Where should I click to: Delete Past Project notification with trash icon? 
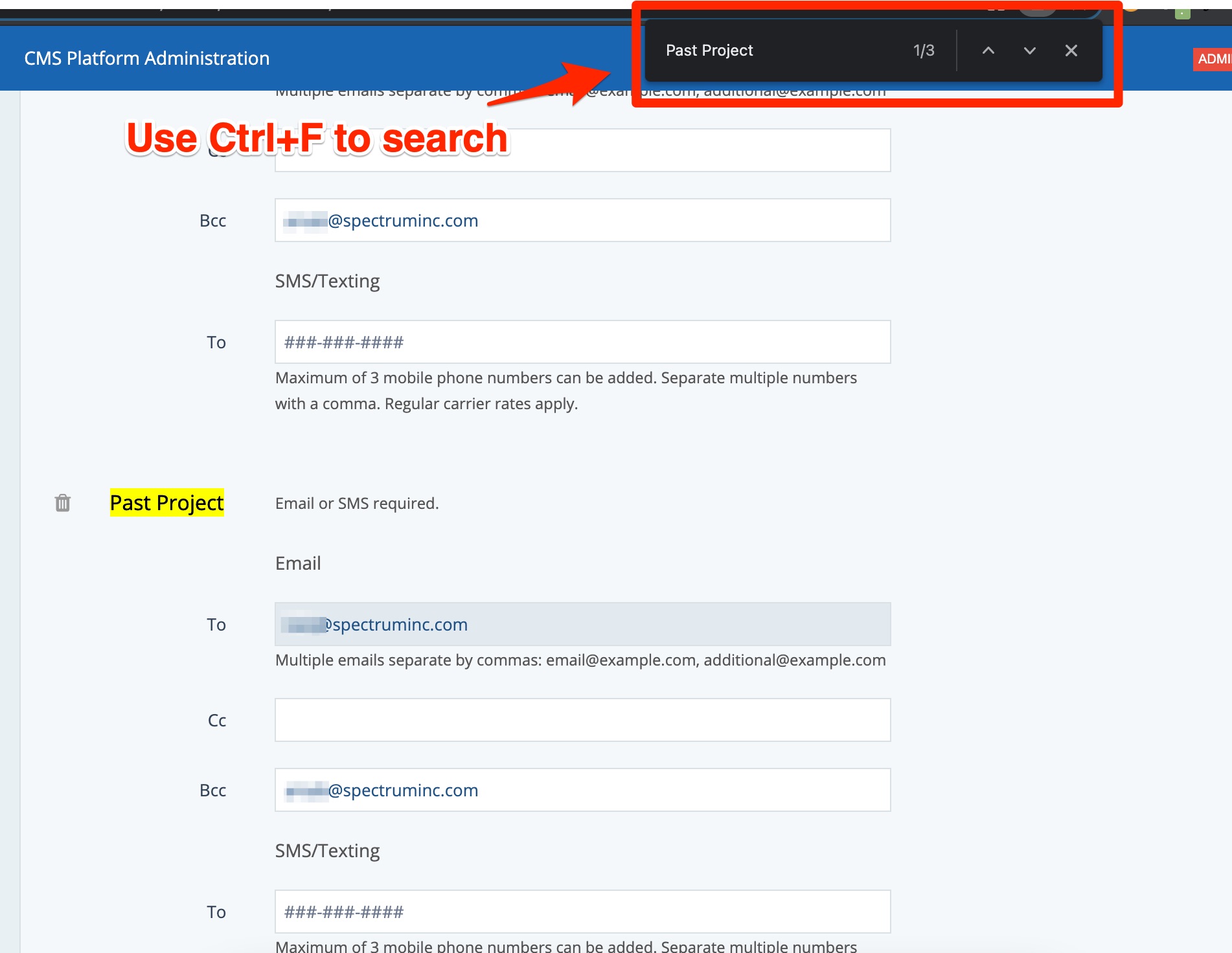click(x=63, y=503)
